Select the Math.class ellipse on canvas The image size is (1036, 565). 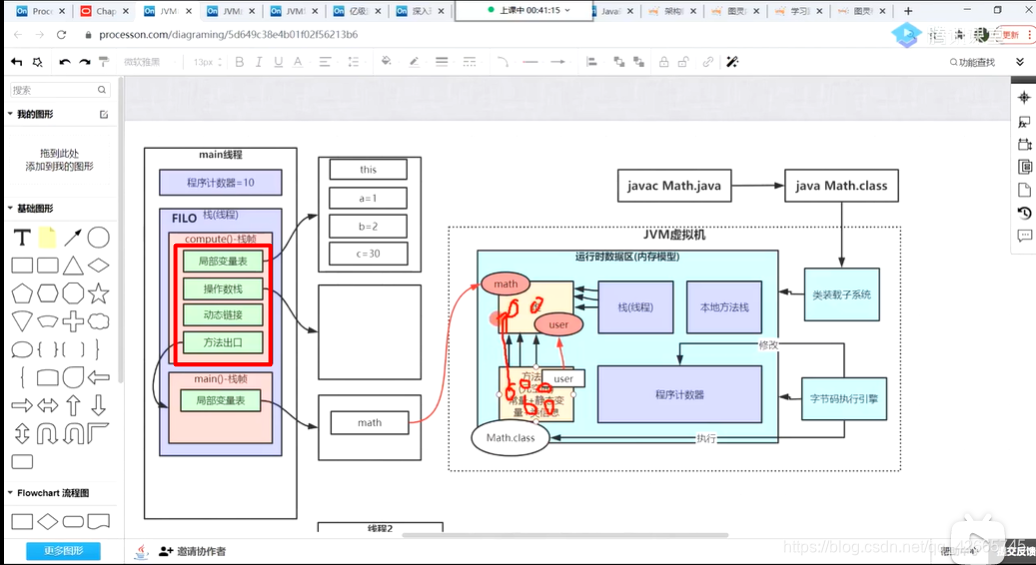pos(510,437)
